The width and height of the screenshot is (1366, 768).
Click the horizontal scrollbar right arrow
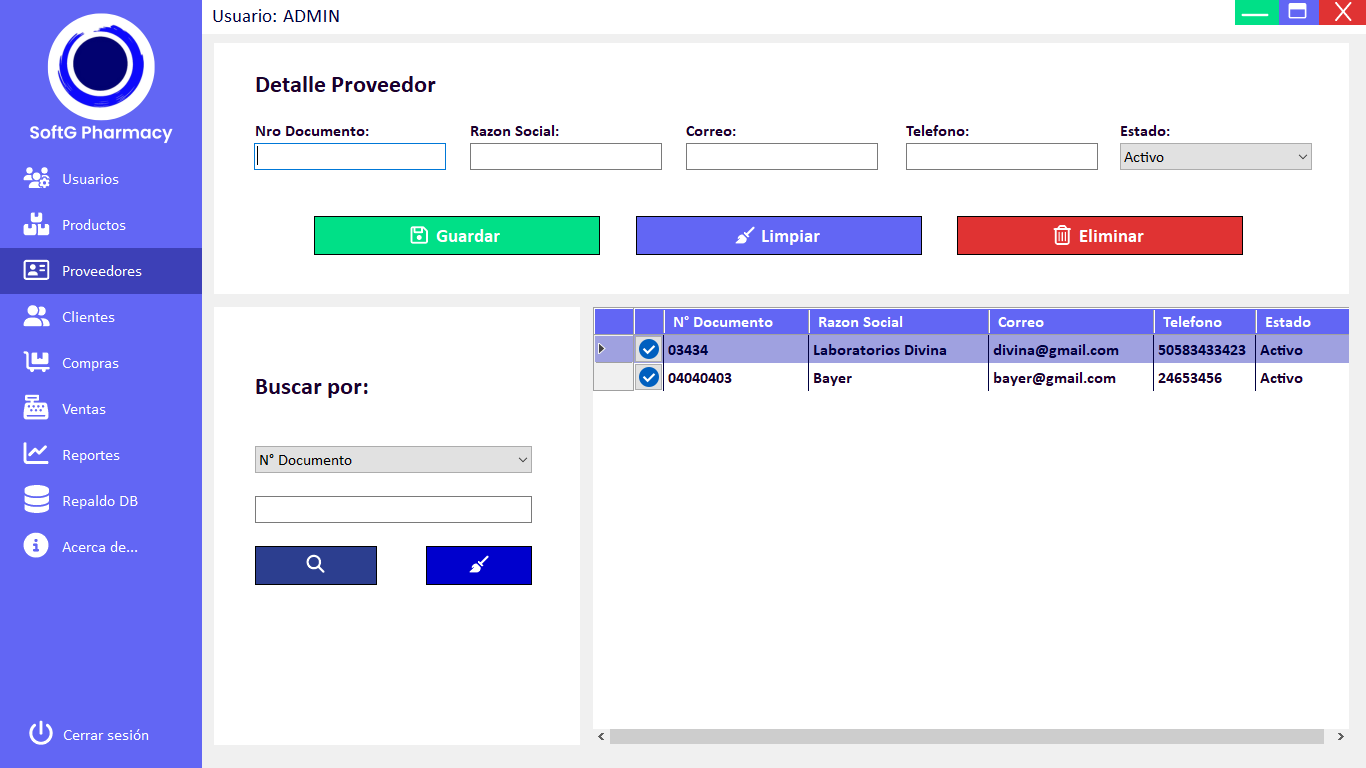(1340, 737)
